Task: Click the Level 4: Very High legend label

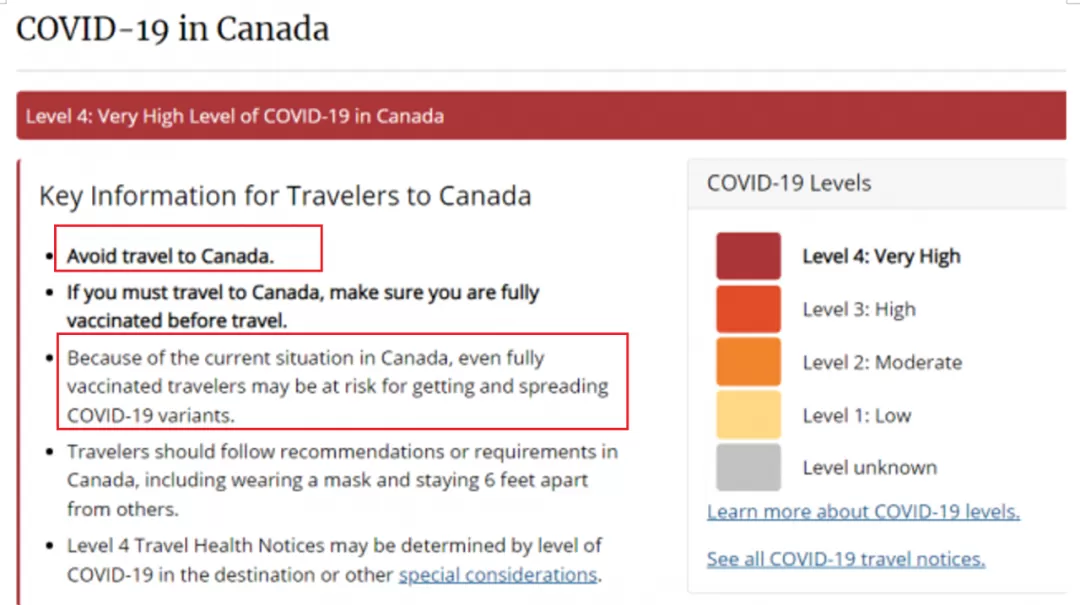Action: pos(881,256)
